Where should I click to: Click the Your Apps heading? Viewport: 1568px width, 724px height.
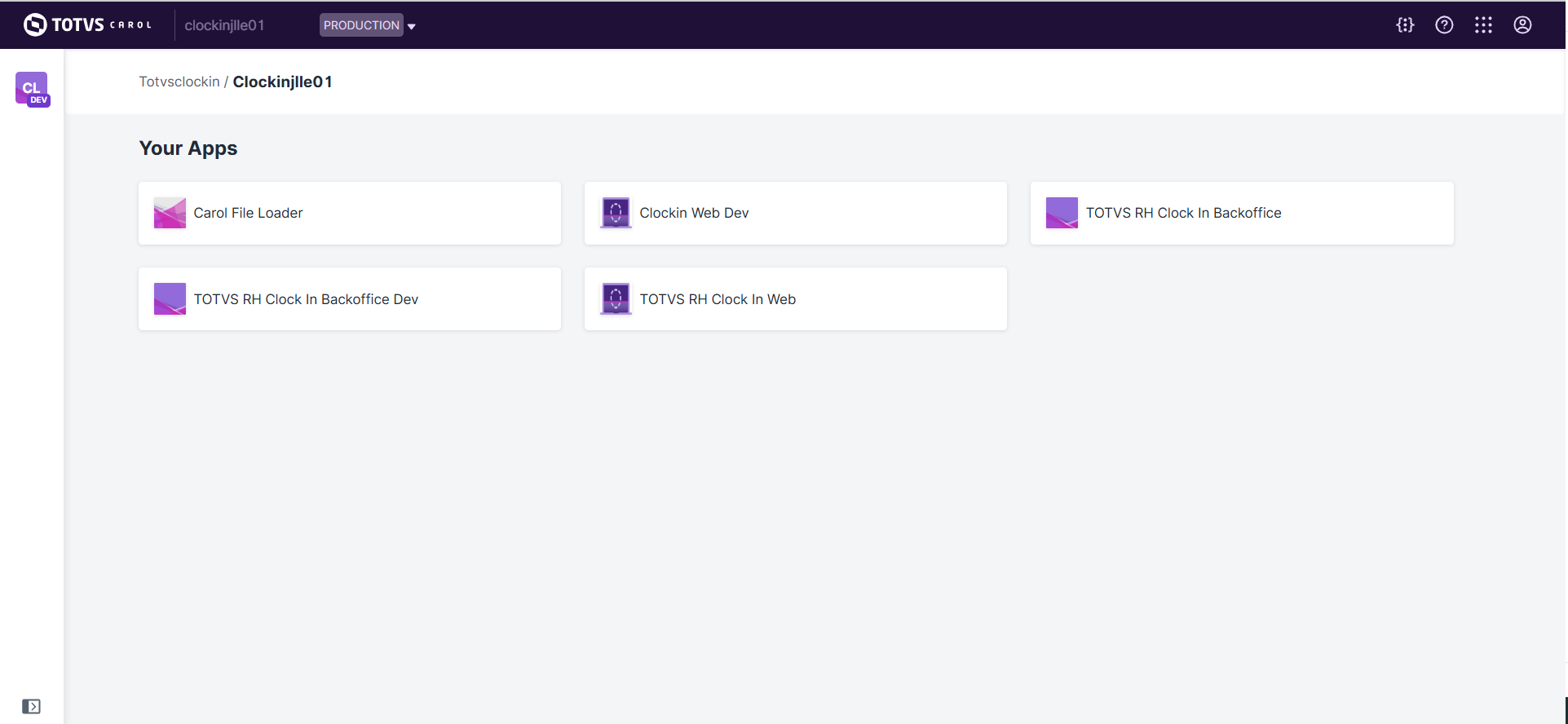(x=188, y=148)
